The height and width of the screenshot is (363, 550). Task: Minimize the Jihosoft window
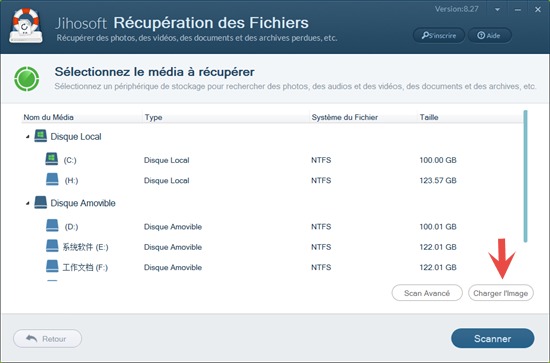tap(517, 10)
